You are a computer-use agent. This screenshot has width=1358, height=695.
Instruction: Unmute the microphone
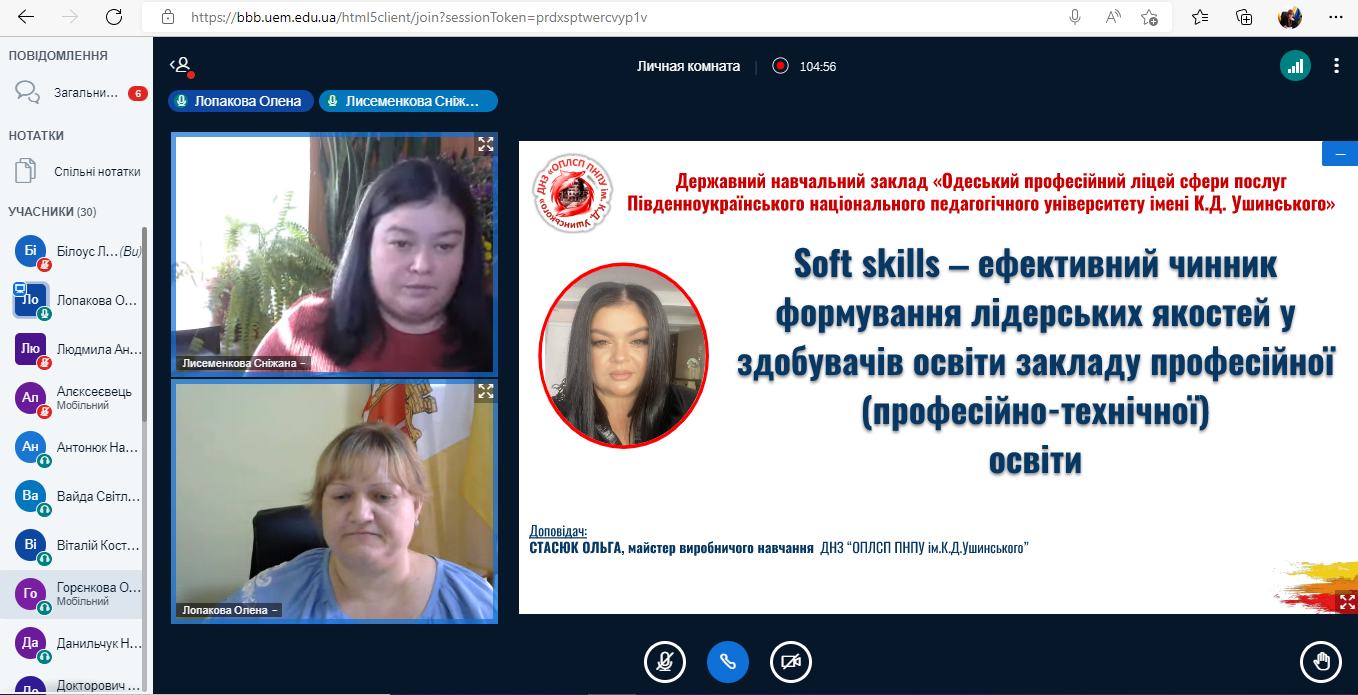pos(665,661)
